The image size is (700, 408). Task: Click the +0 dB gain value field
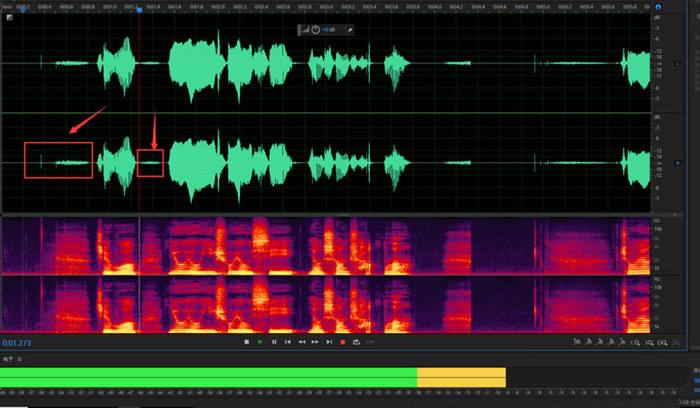[329, 30]
